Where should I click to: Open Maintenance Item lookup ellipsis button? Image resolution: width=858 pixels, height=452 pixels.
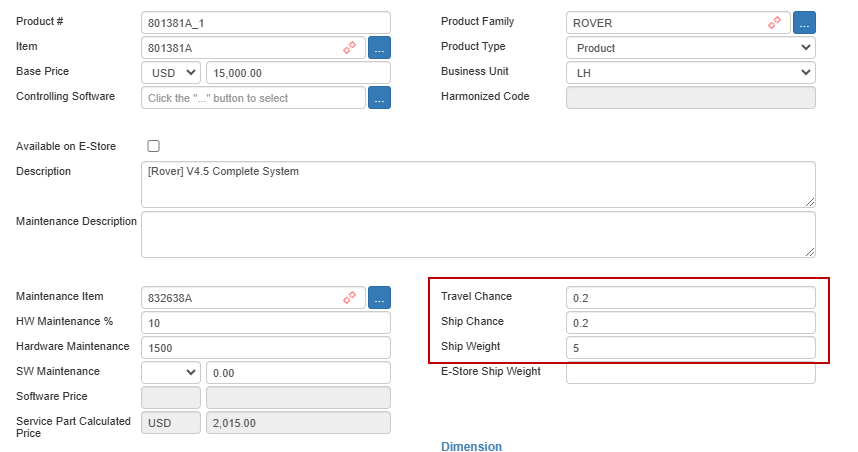point(379,298)
